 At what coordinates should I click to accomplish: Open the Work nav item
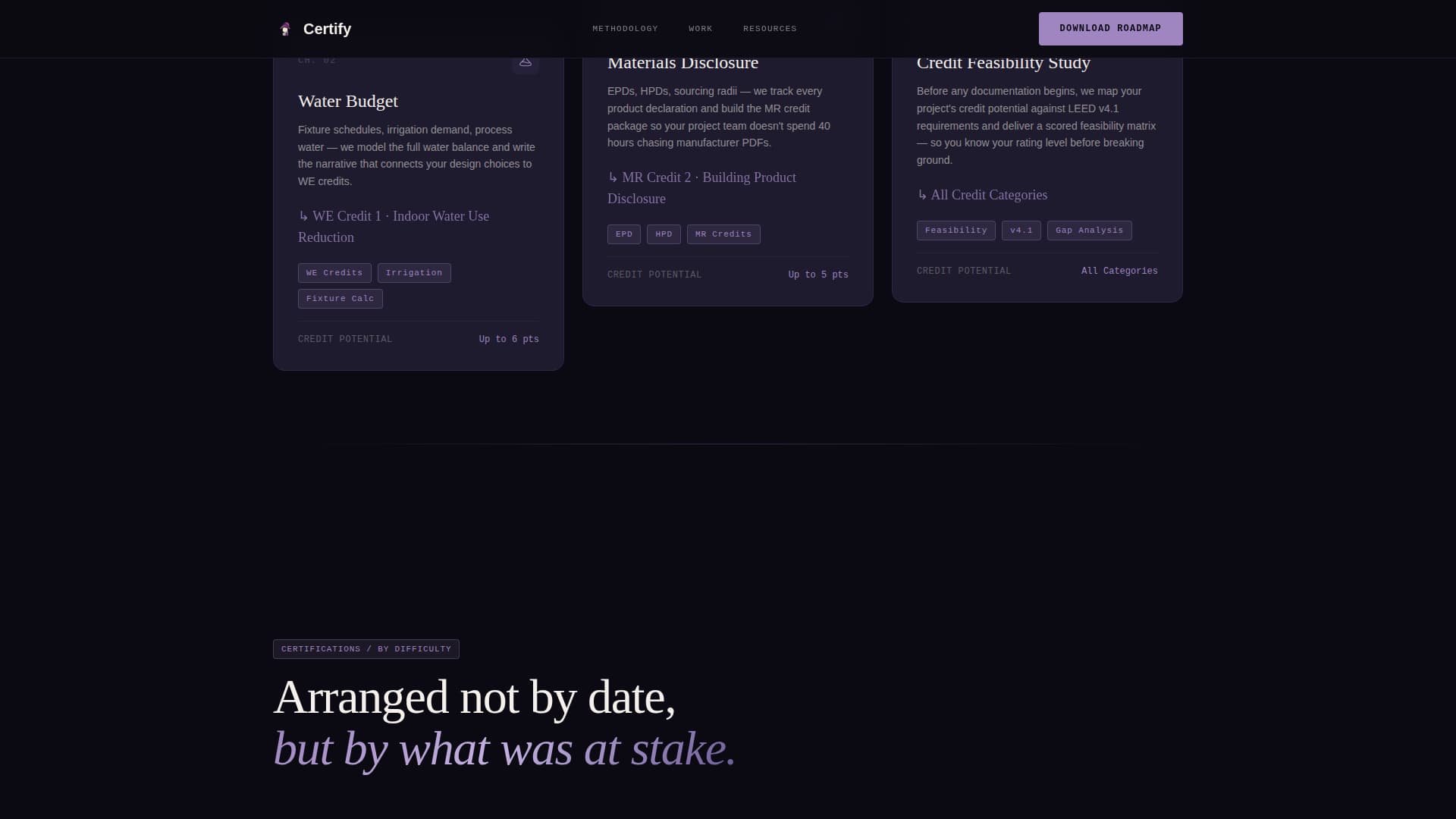pyautogui.click(x=700, y=29)
